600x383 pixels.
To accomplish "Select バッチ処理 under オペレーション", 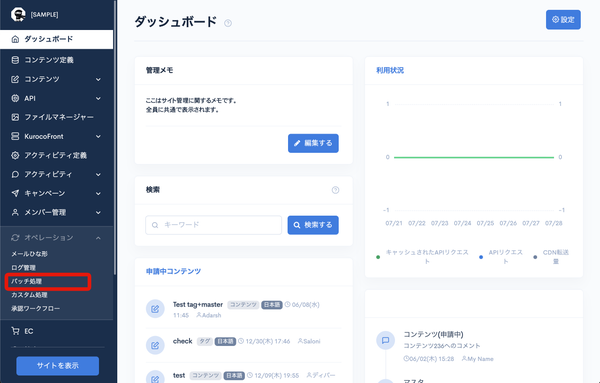I will (x=26, y=281).
